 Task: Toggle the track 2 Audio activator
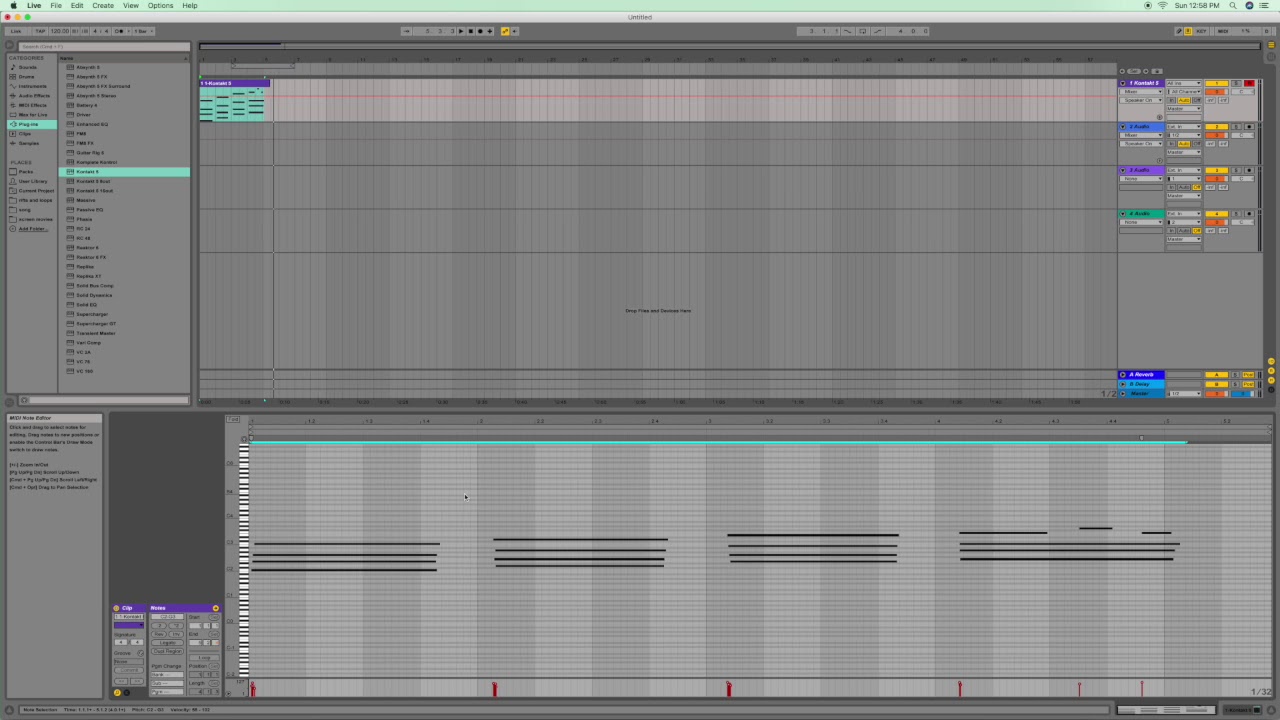coord(1216,127)
